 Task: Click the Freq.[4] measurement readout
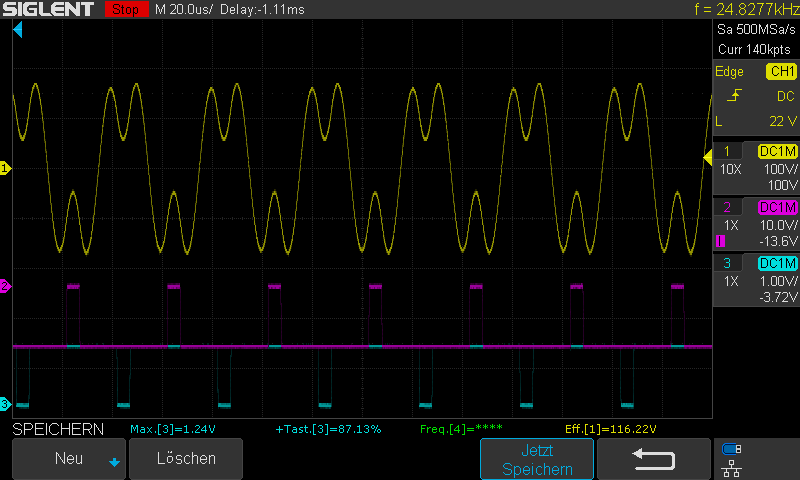click(x=461, y=429)
